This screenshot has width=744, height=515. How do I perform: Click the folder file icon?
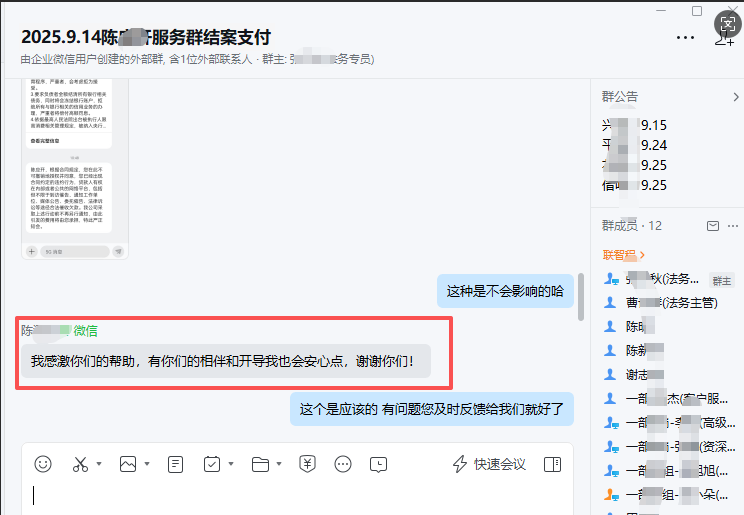pyautogui.click(x=260, y=464)
